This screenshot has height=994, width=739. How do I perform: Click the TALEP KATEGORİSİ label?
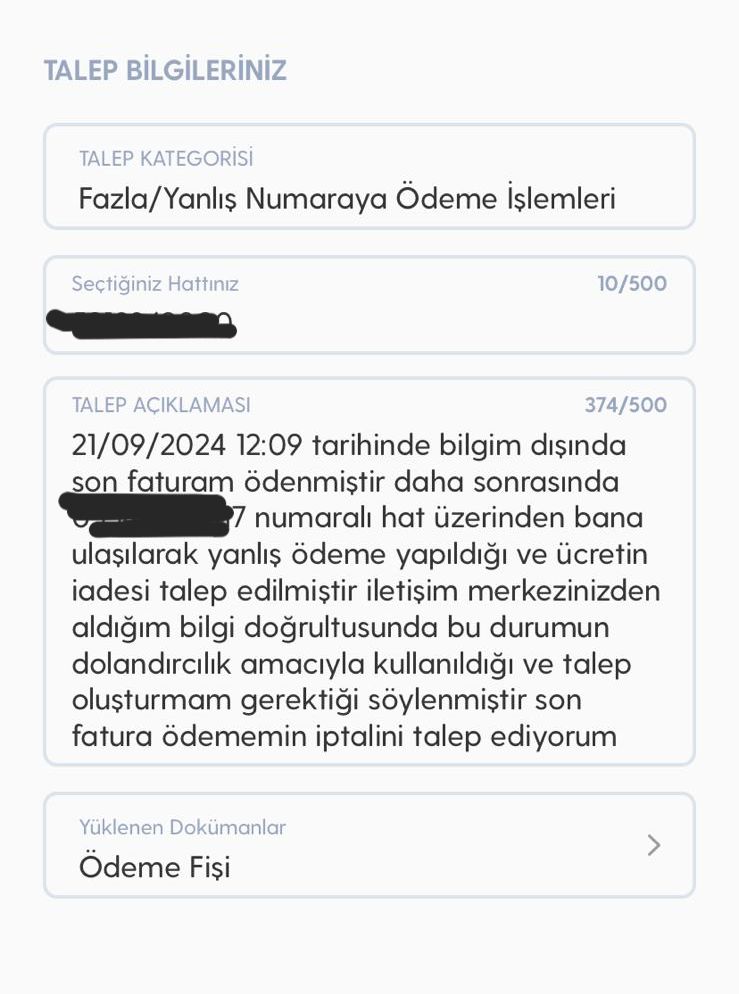(x=166, y=159)
